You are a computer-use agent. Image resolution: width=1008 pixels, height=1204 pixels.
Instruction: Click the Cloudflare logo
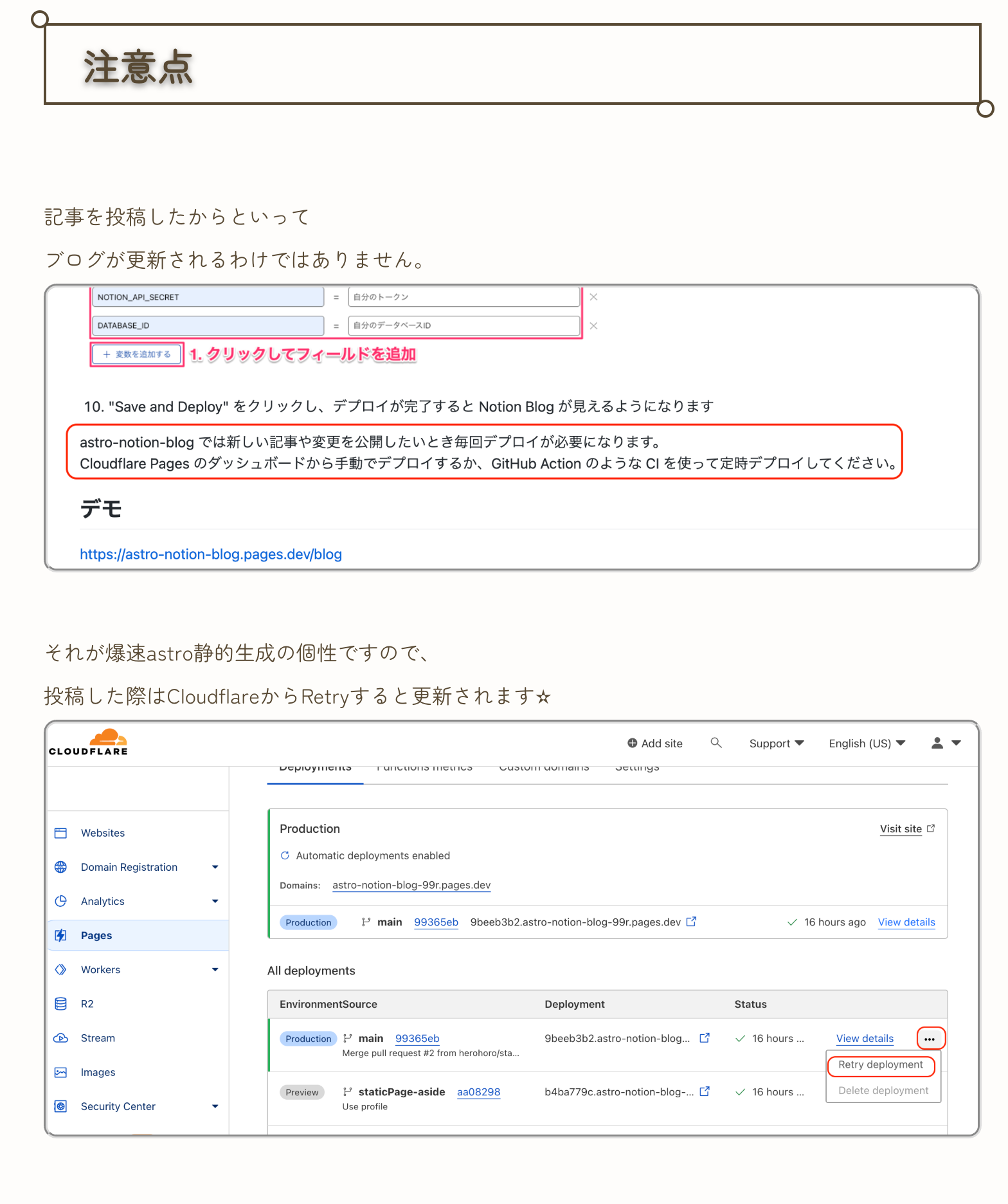click(89, 742)
